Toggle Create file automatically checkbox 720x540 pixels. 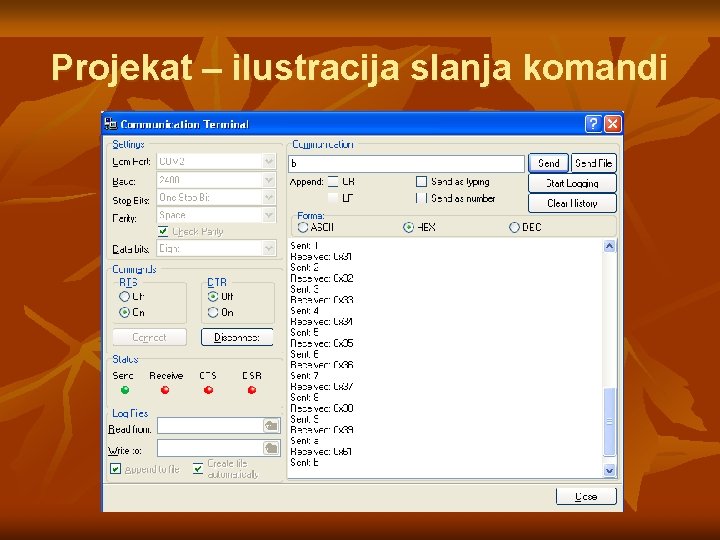click(198, 468)
